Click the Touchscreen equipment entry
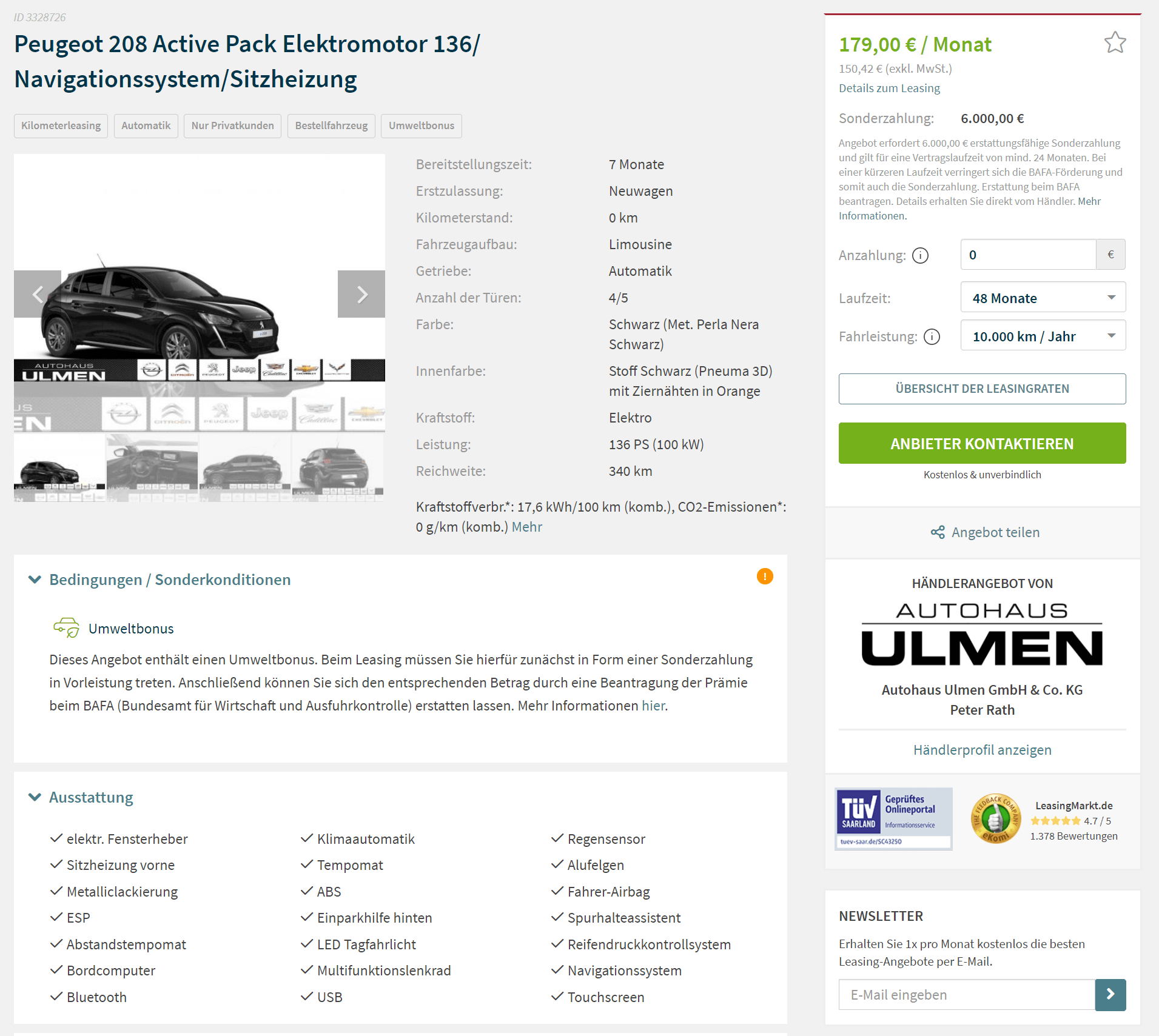The width and height of the screenshot is (1159, 1036). pos(605,997)
